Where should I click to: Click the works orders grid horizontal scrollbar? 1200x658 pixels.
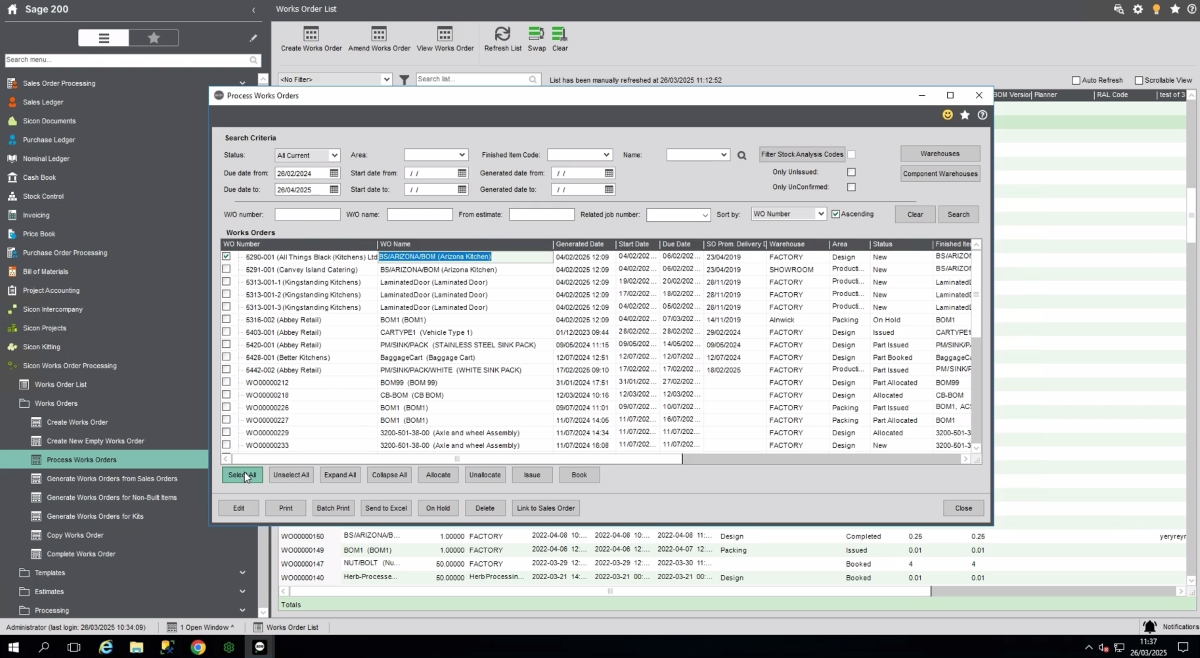459,459
